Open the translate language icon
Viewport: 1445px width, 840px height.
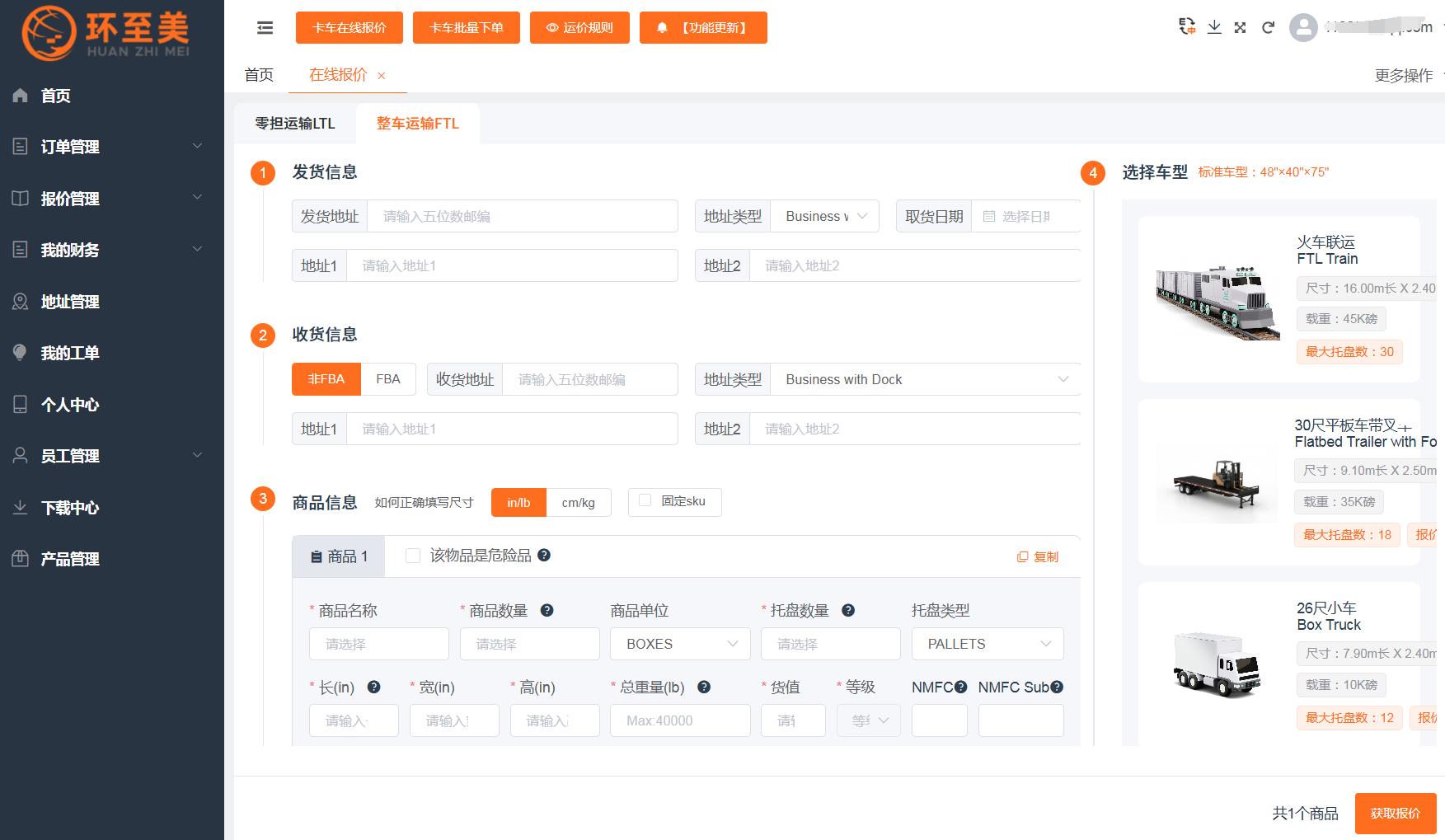[x=1187, y=26]
